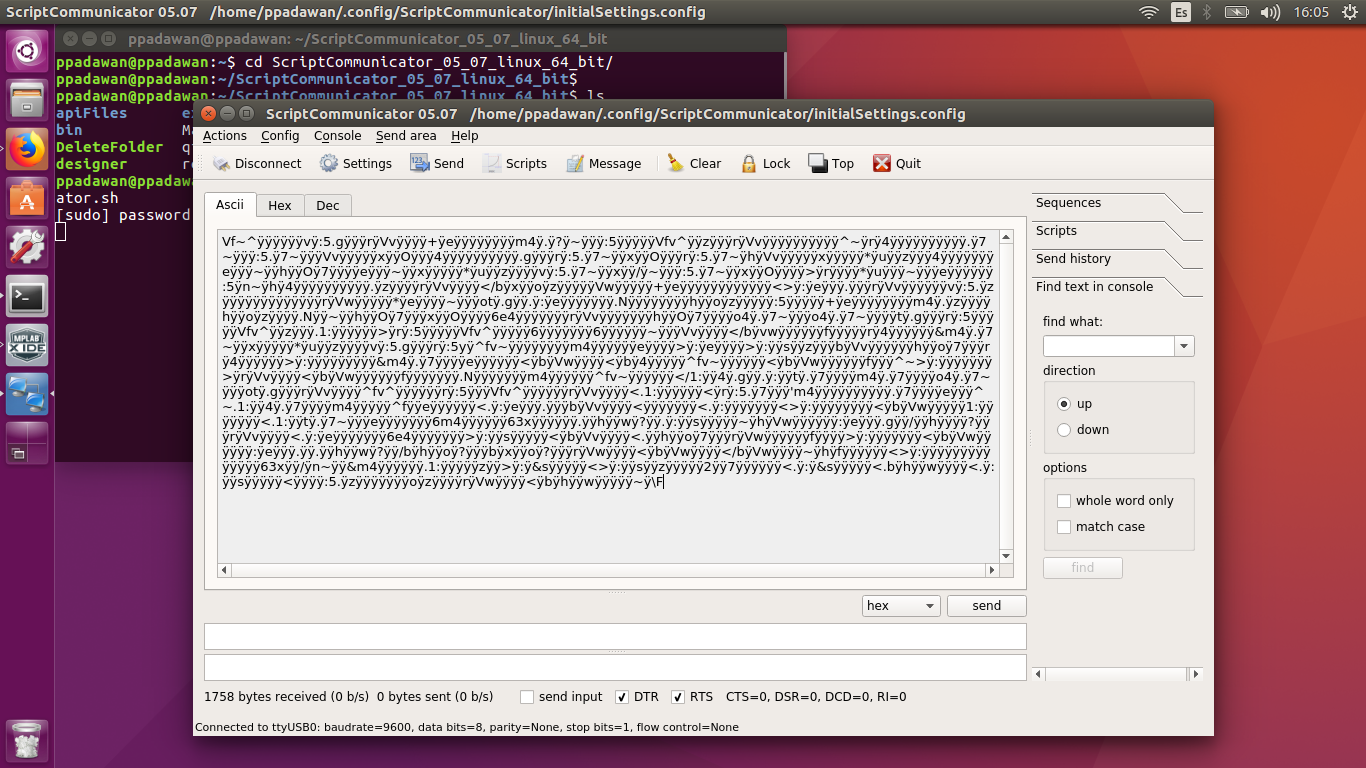Switch to the Ascii console tab

click(230, 204)
